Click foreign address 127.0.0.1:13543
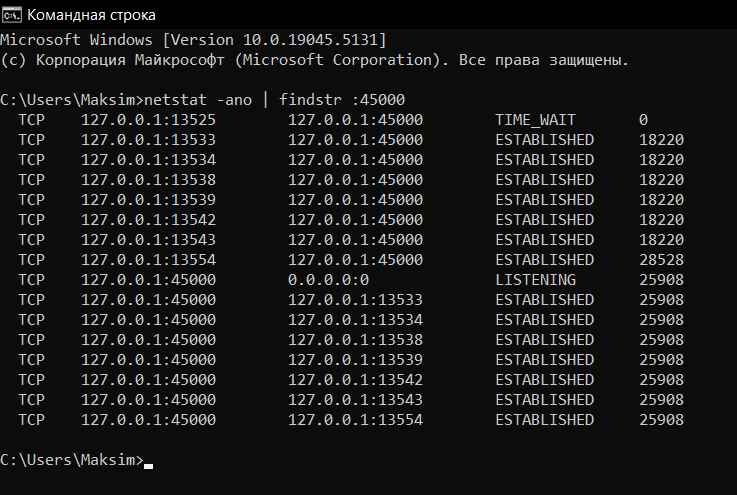This screenshot has height=495, width=737. tap(355, 400)
